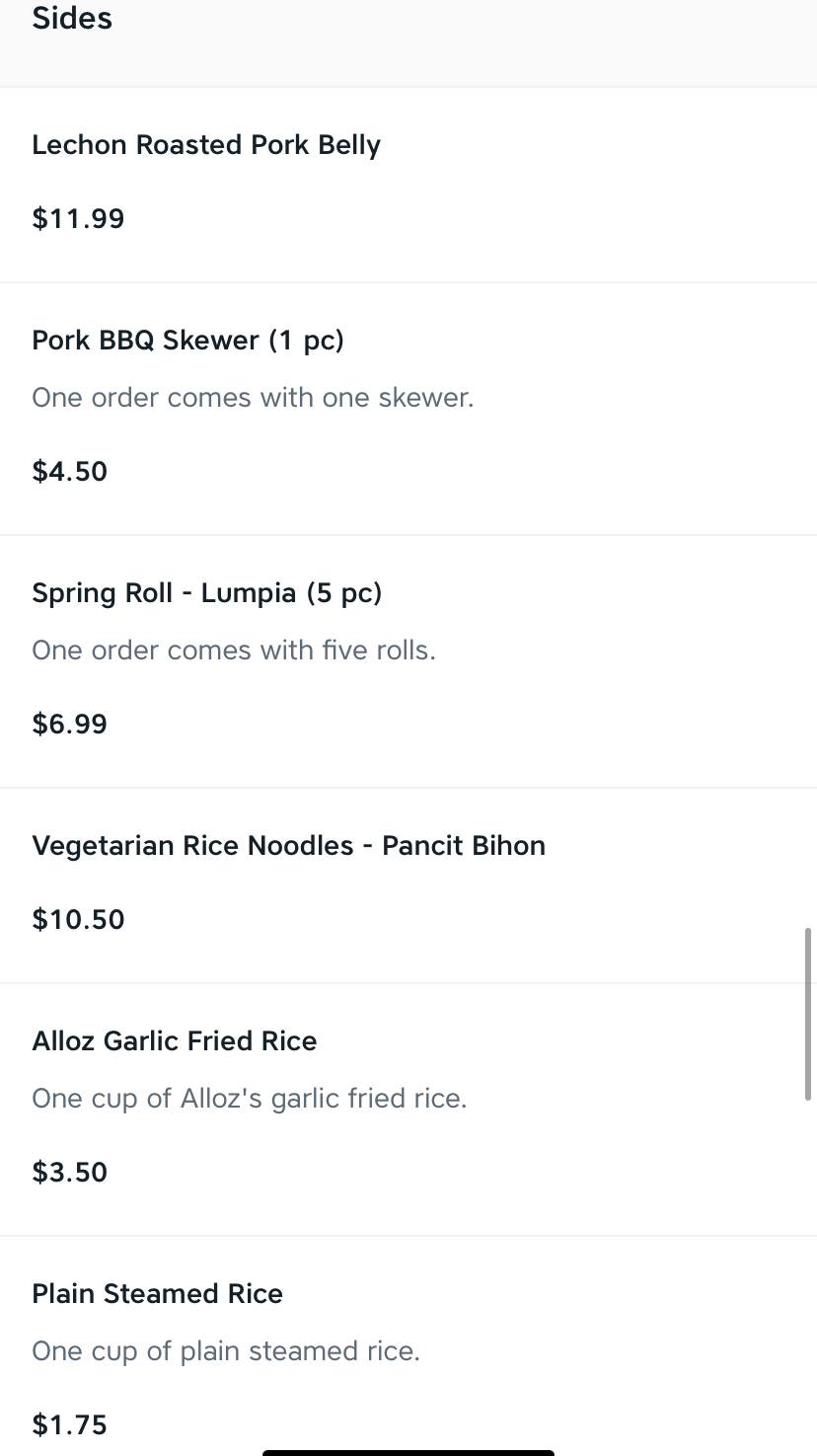Select Pork BBQ Skewer (1 pc)
817x1456 pixels.
tap(187, 341)
